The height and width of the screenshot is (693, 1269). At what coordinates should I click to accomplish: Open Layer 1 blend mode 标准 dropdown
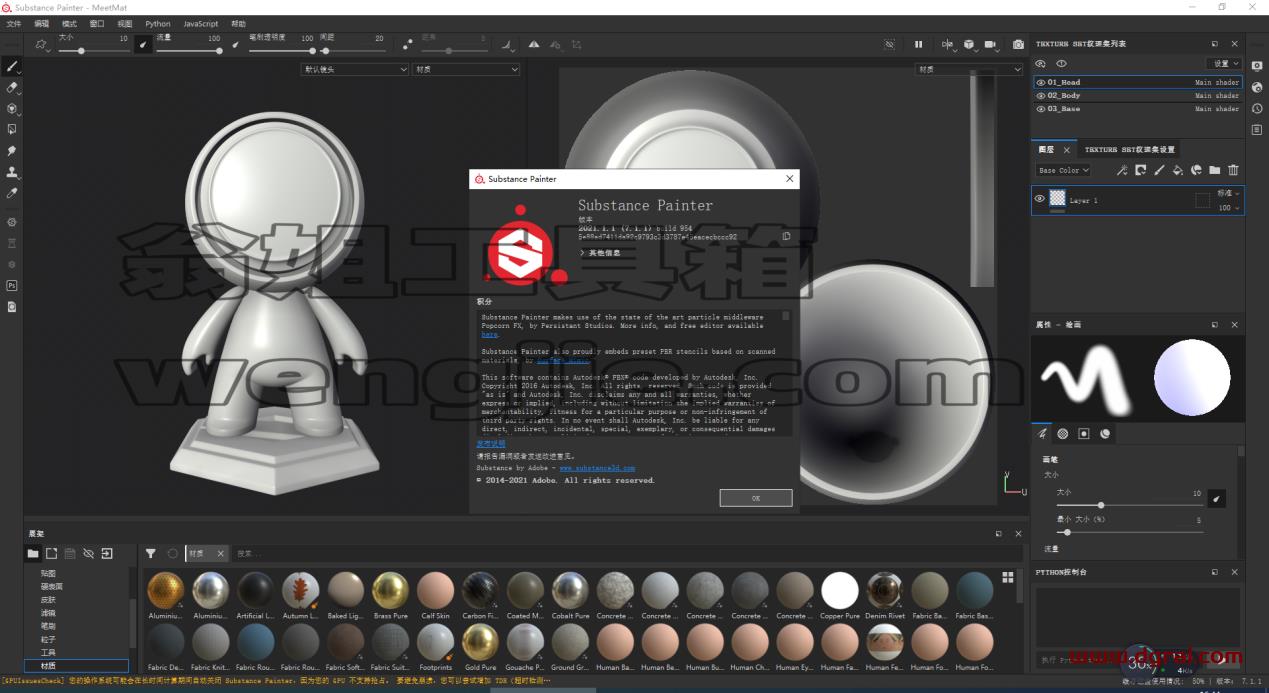(1228, 193)
